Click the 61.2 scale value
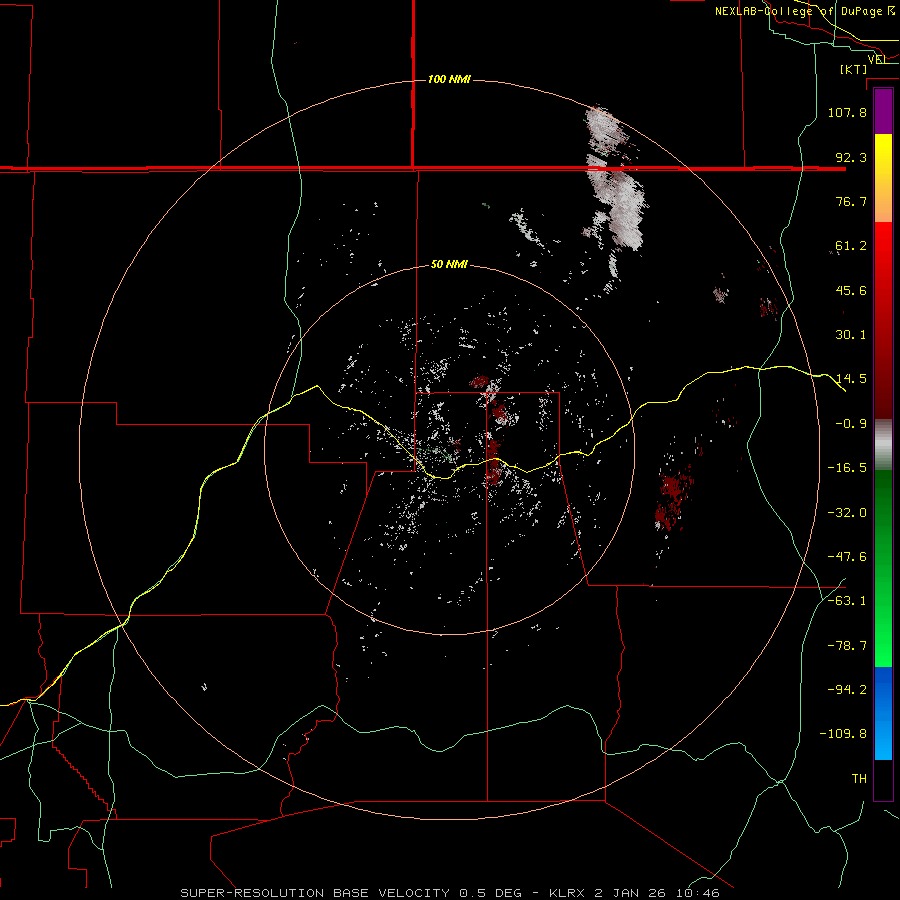900x900 pixels. 851,246
